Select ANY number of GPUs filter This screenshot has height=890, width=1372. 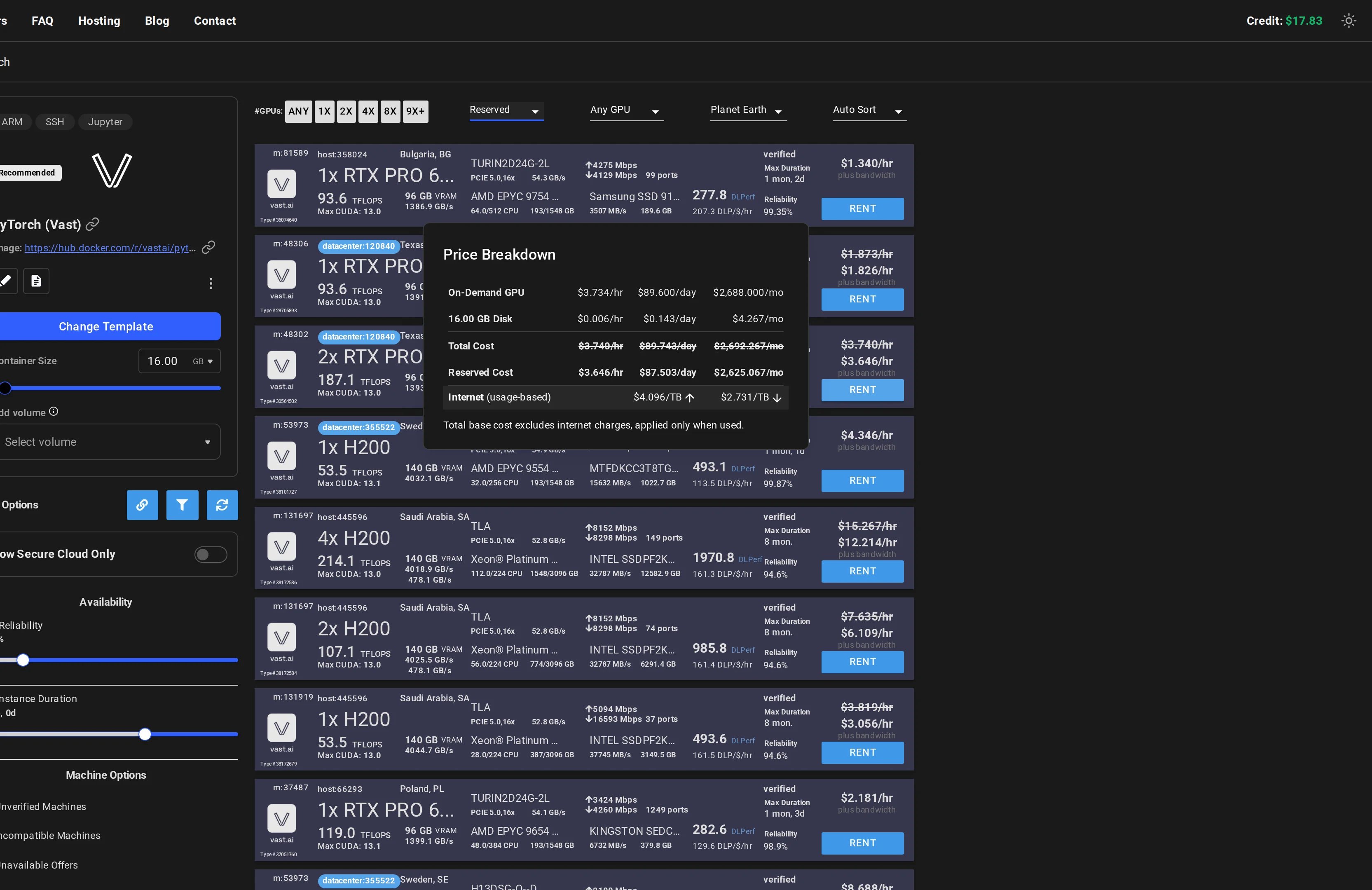[x=299, y=111]
